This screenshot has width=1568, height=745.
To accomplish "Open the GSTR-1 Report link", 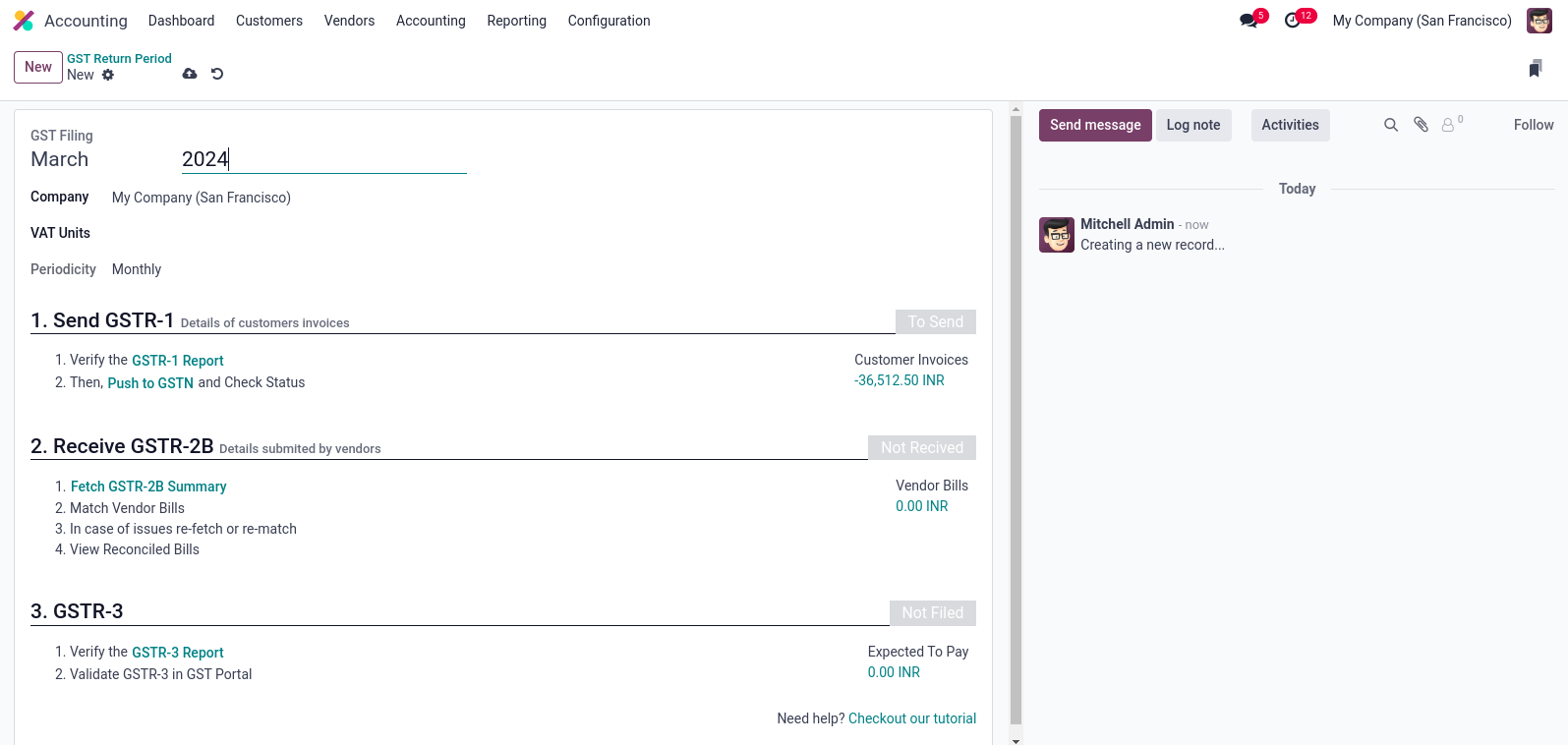I will [x=178, y=361].
